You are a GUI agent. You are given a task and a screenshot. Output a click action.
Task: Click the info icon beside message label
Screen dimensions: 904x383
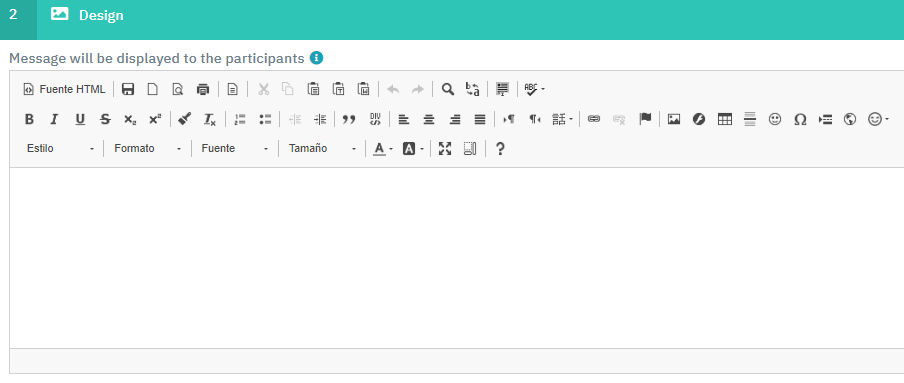click(316, 58)
